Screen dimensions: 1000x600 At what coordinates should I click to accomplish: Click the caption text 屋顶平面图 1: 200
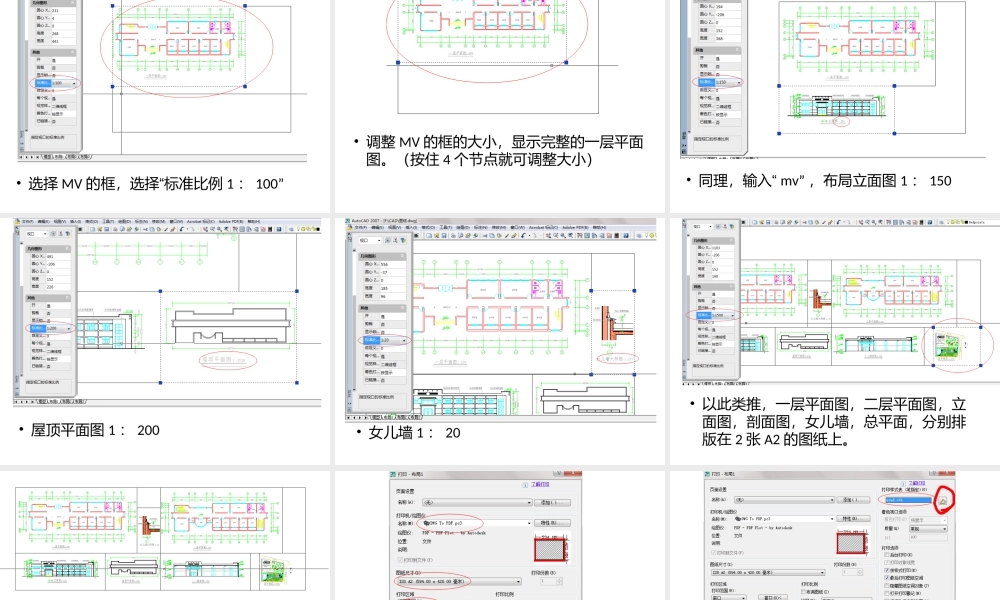(x=95, y=430)
